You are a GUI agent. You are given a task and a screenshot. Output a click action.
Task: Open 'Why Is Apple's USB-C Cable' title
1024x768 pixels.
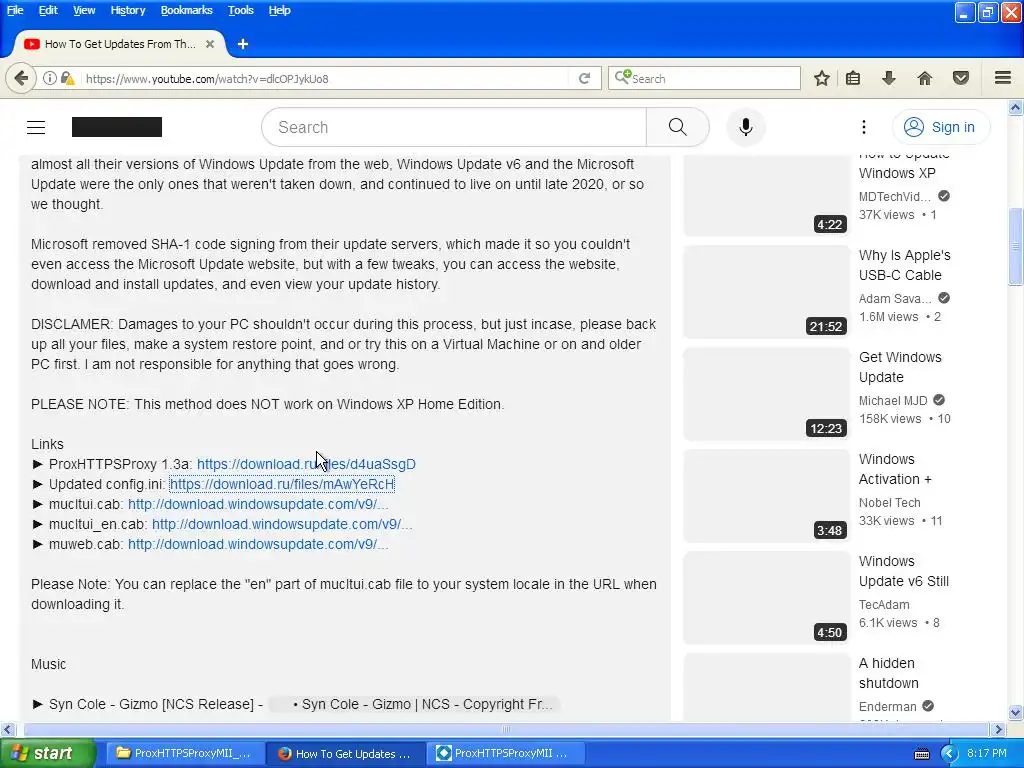[904, 265]
